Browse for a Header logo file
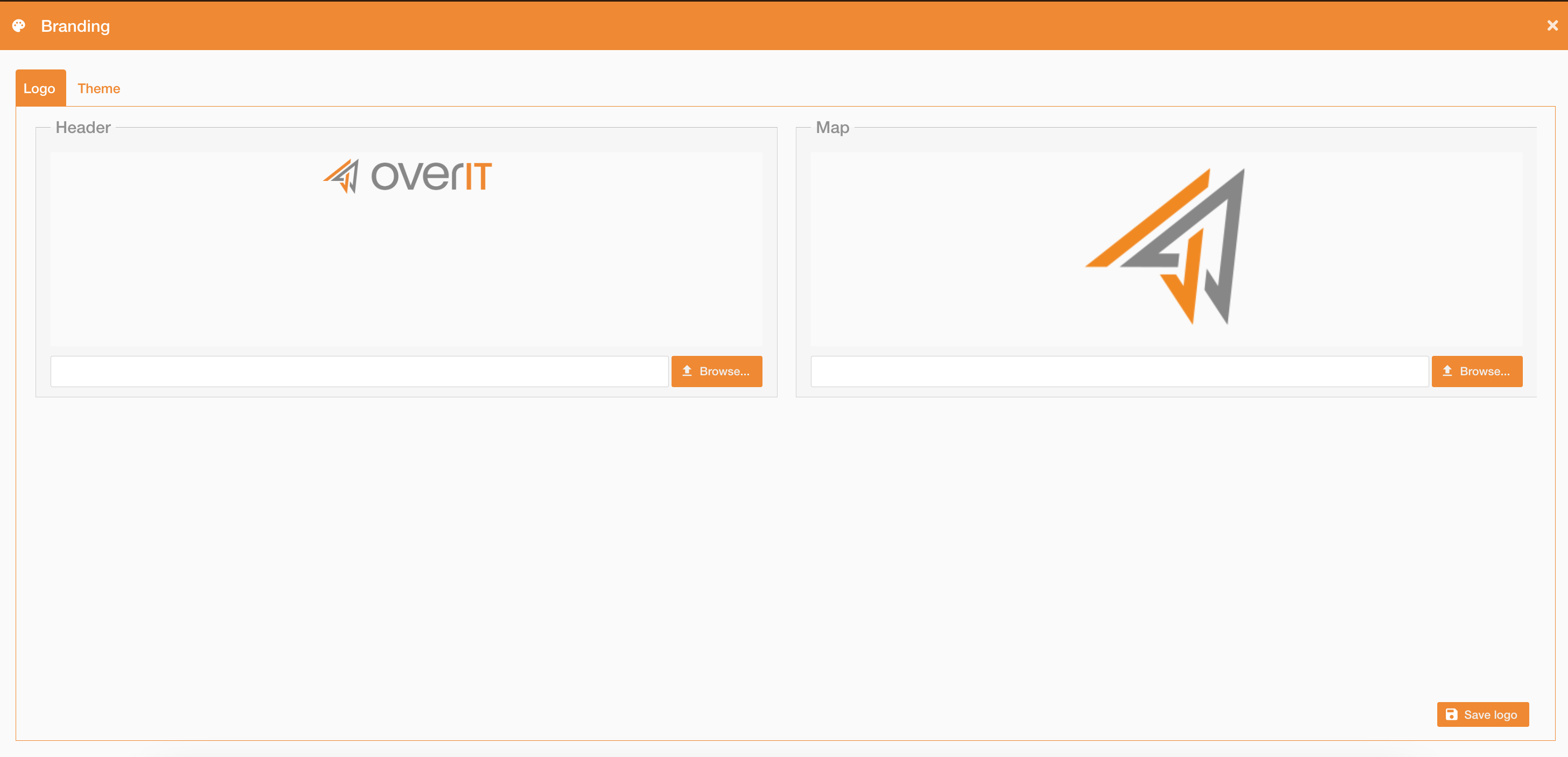Viewport: 1568px width, 757px height. point(716,371)
